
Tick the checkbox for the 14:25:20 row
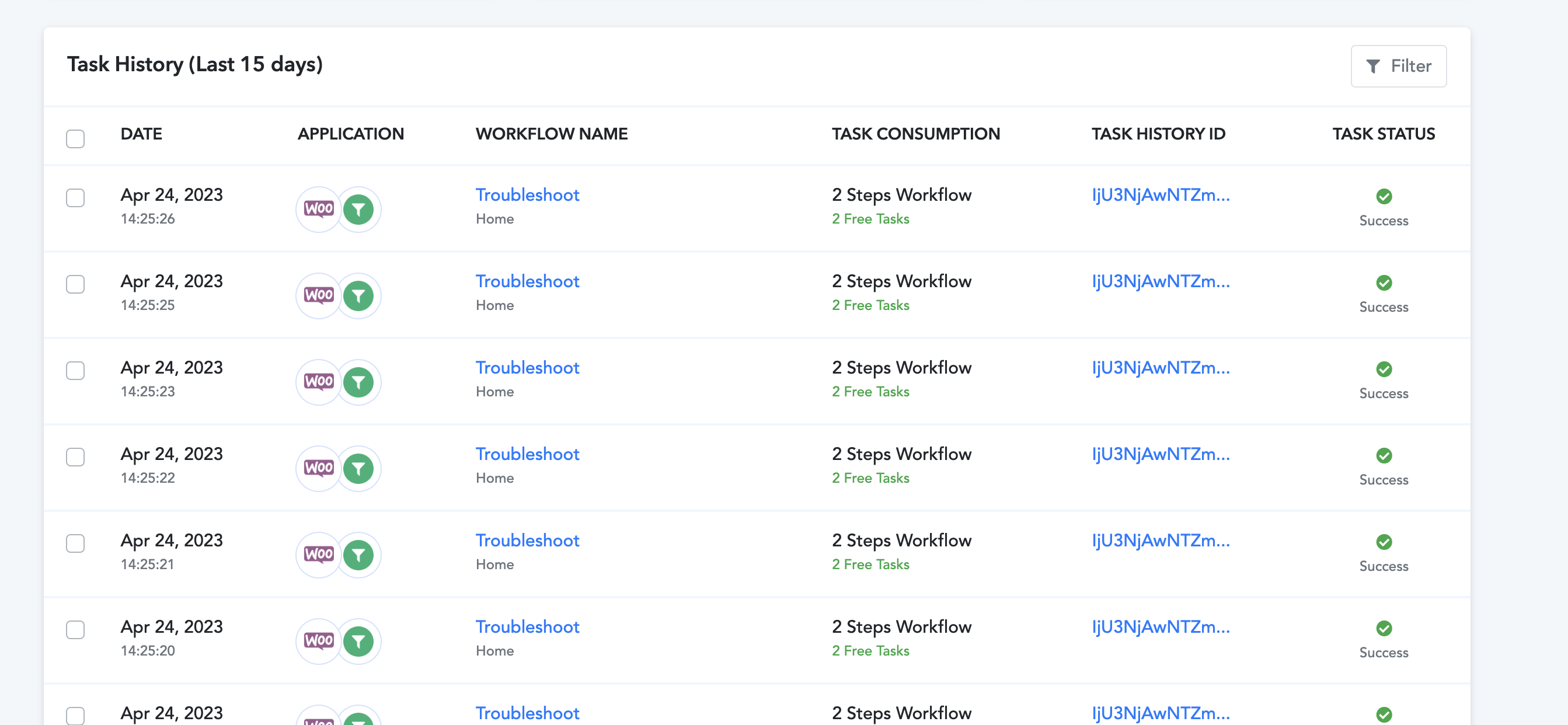pyautogui.click(x=75, y=630)
